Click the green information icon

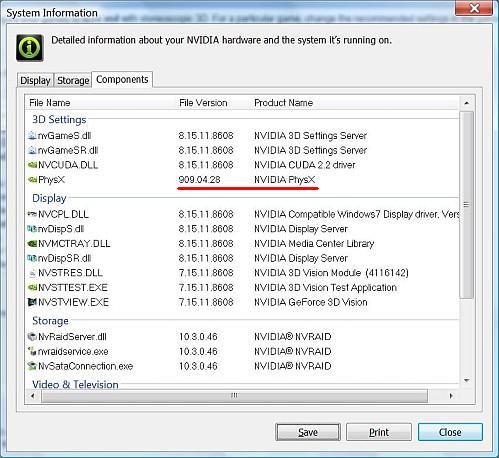[30, 48]
